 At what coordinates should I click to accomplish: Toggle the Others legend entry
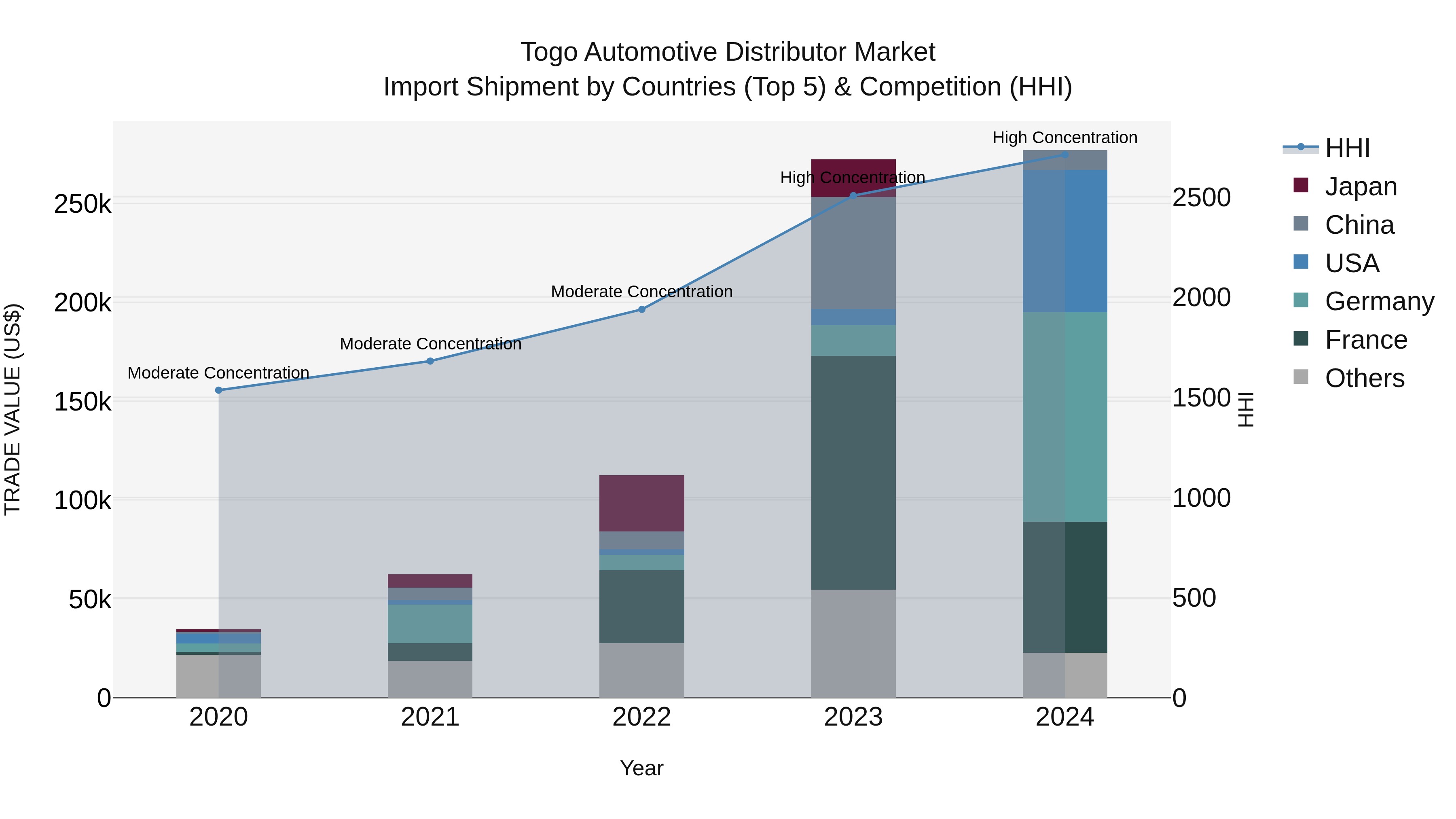[x=1348, y=378]
